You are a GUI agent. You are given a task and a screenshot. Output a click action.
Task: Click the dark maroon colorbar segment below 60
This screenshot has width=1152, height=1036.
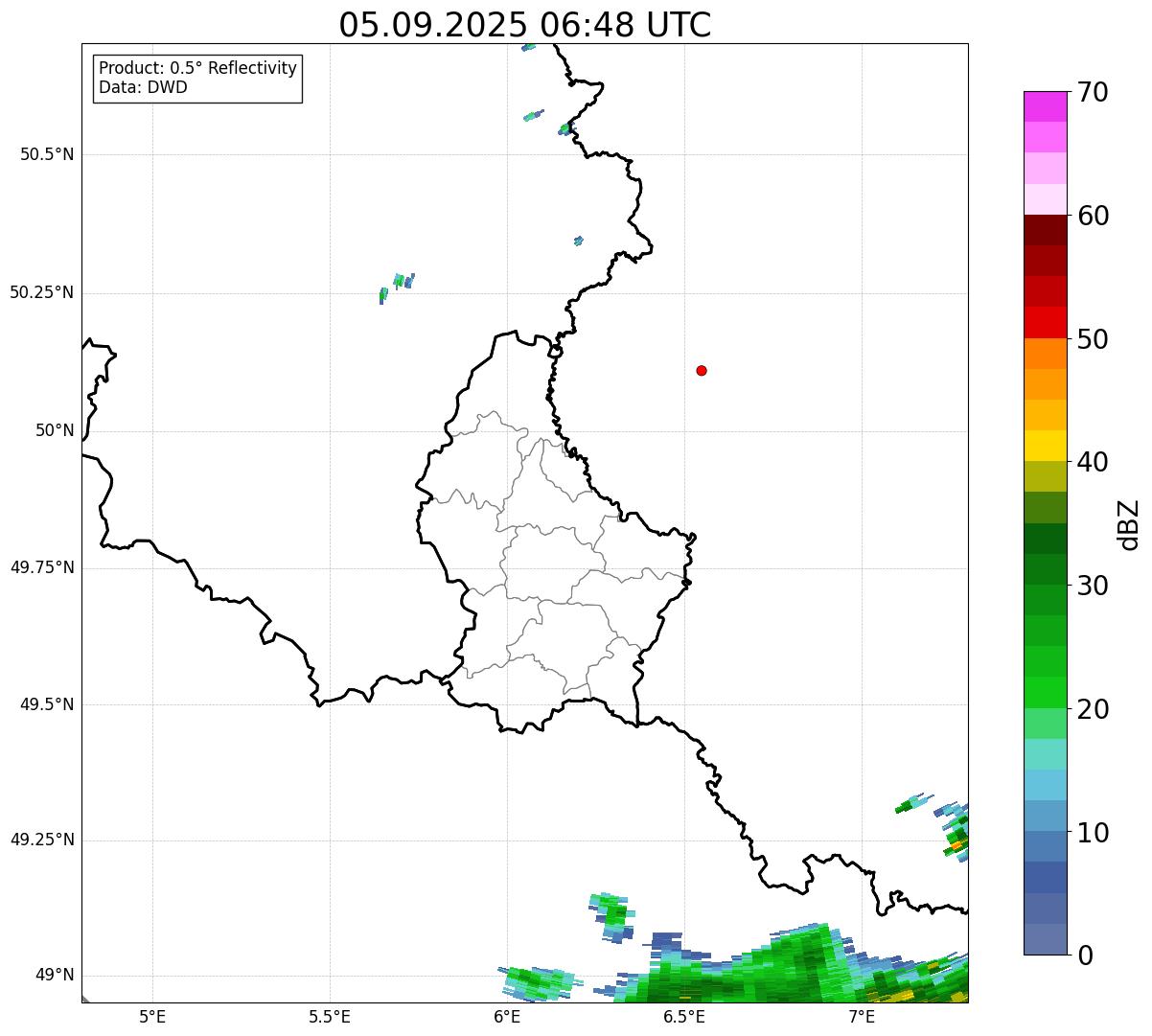click(x=1045, y=230)
